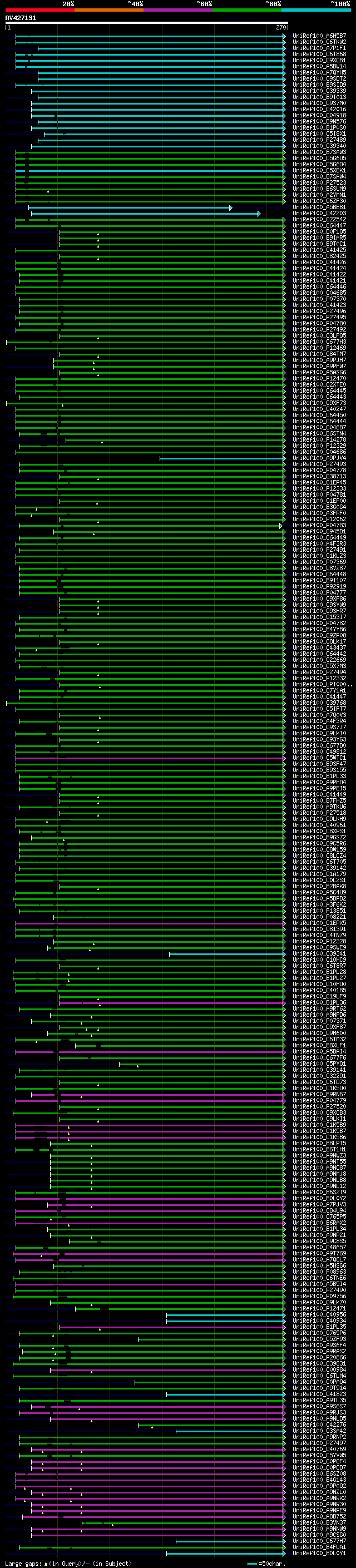Viewport: 356px width, 1568px height.
Task: Click the UniRef100_Q3SA42 label
Action: (x=319, y=1431)
